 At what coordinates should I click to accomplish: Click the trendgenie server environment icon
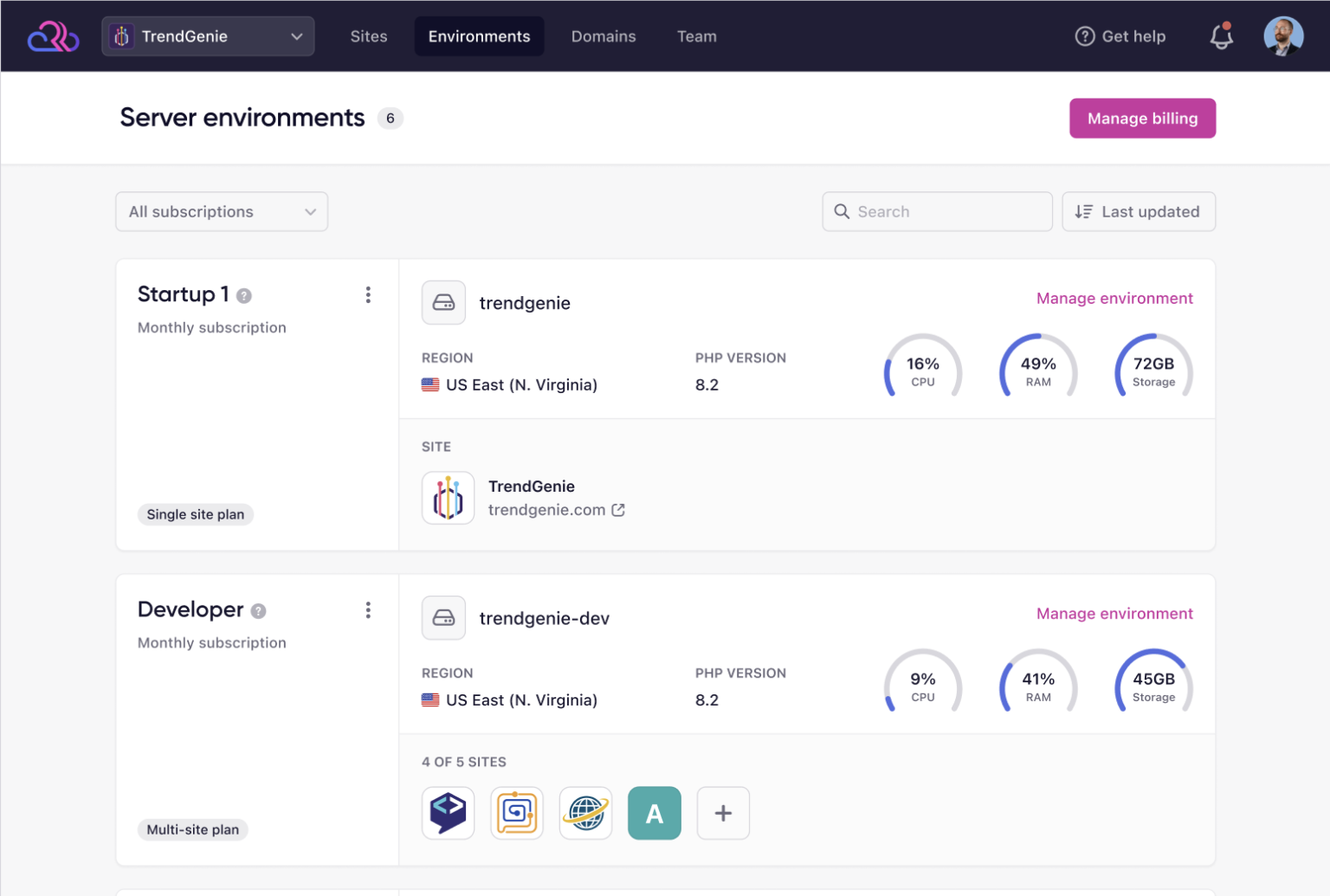pos(443,303)
